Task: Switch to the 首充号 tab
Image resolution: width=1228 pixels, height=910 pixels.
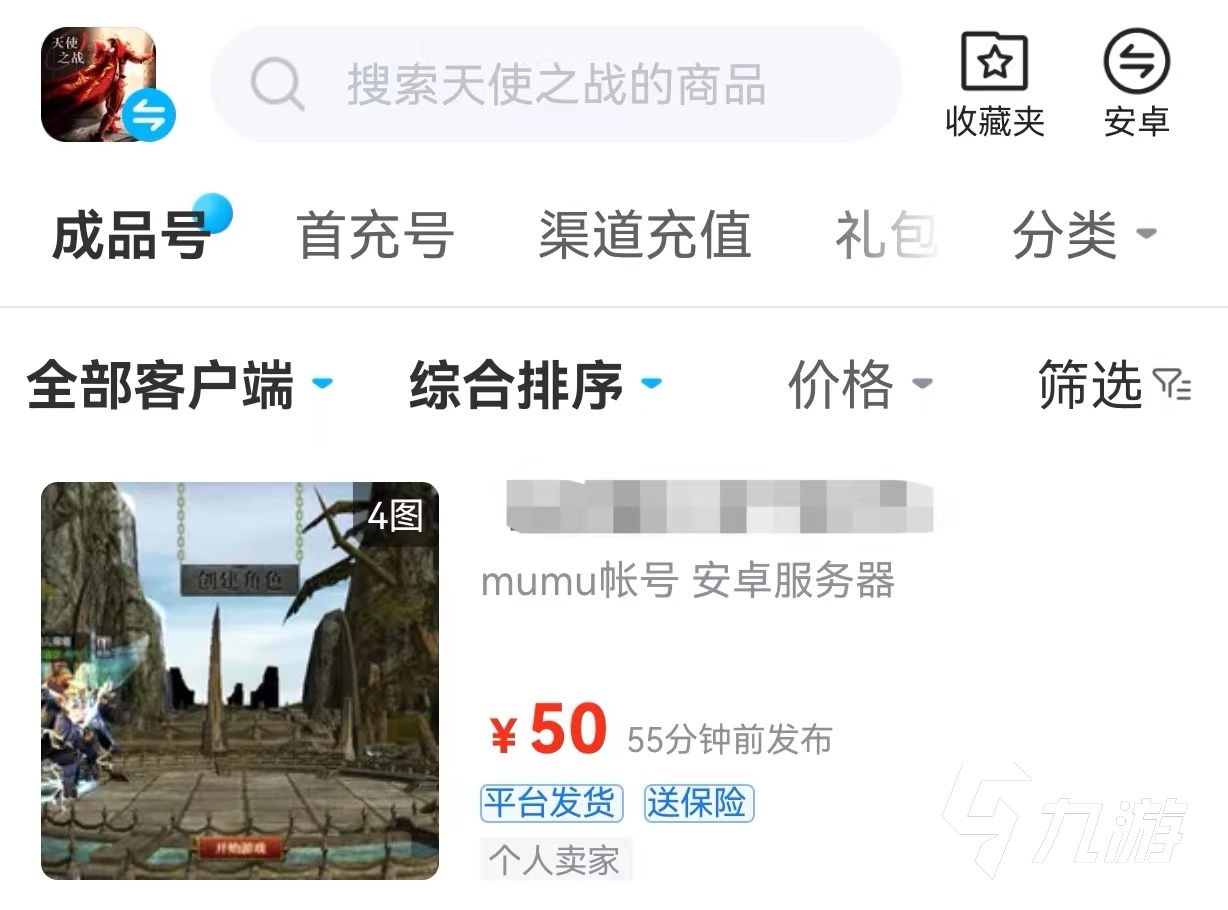Action: pos(376,237)
